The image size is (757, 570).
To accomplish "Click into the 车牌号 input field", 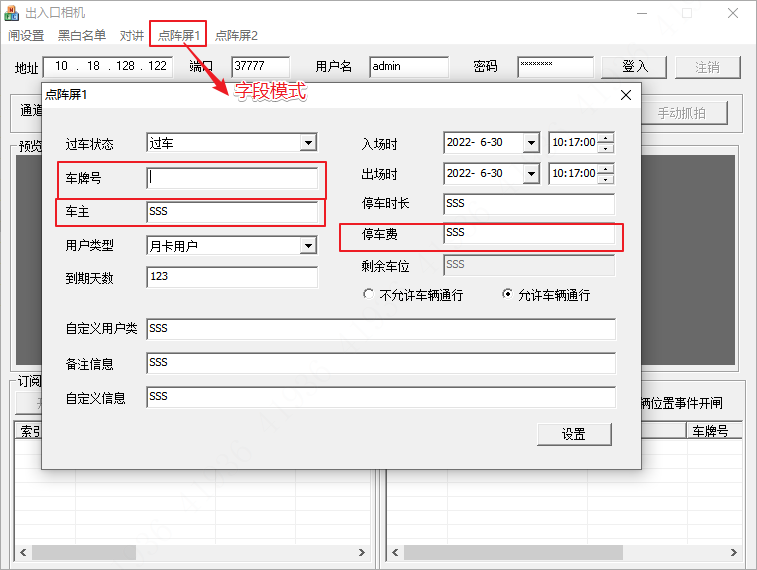I will tap(231, 178).
